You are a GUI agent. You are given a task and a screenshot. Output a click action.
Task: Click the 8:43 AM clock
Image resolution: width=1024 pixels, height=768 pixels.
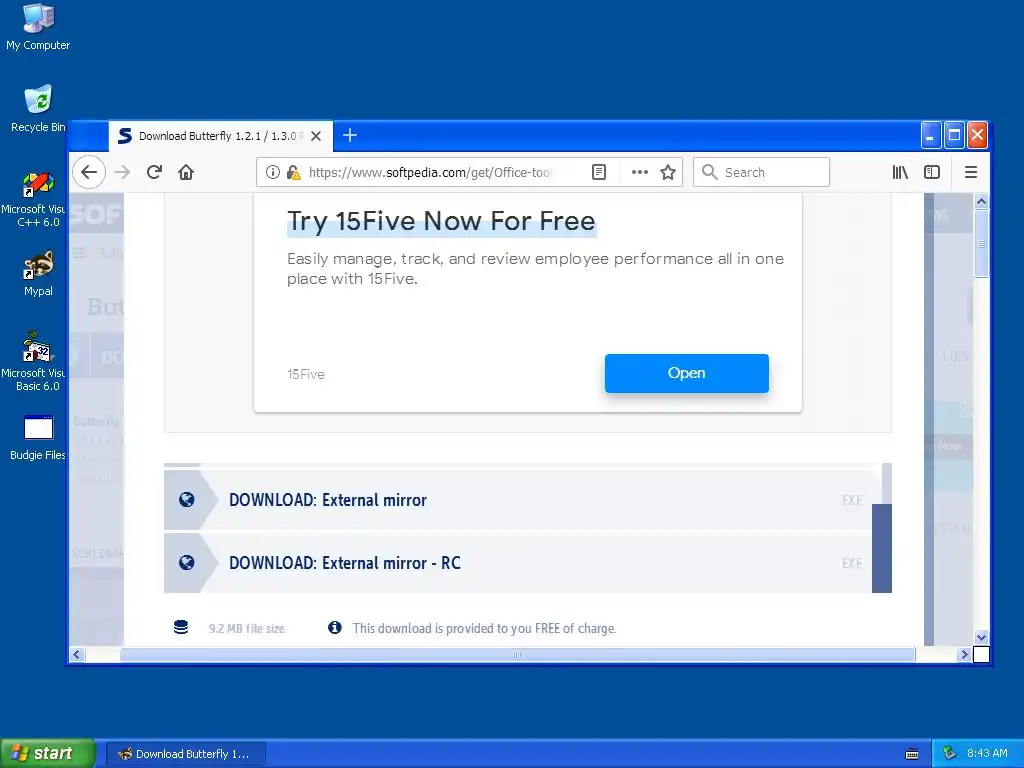click(987, 754)
